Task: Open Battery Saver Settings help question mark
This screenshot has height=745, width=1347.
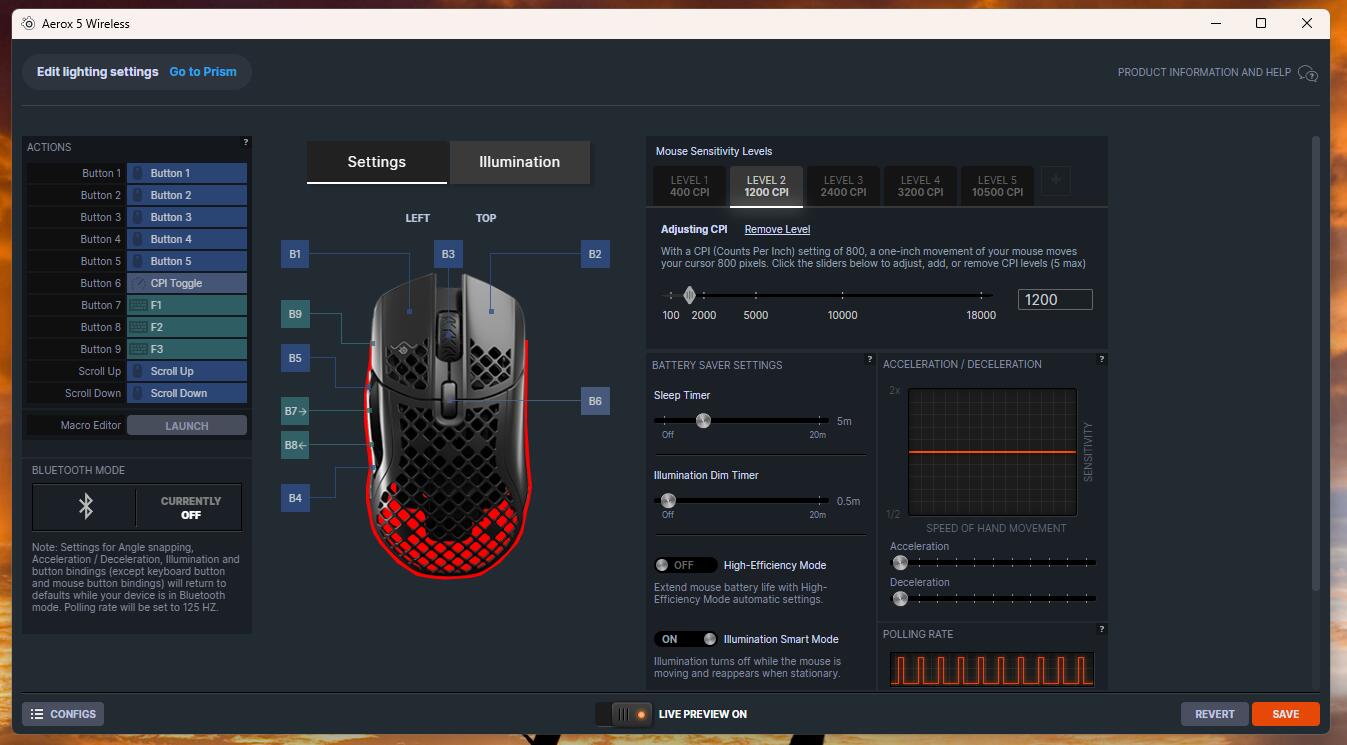Action: pos(870,358)
